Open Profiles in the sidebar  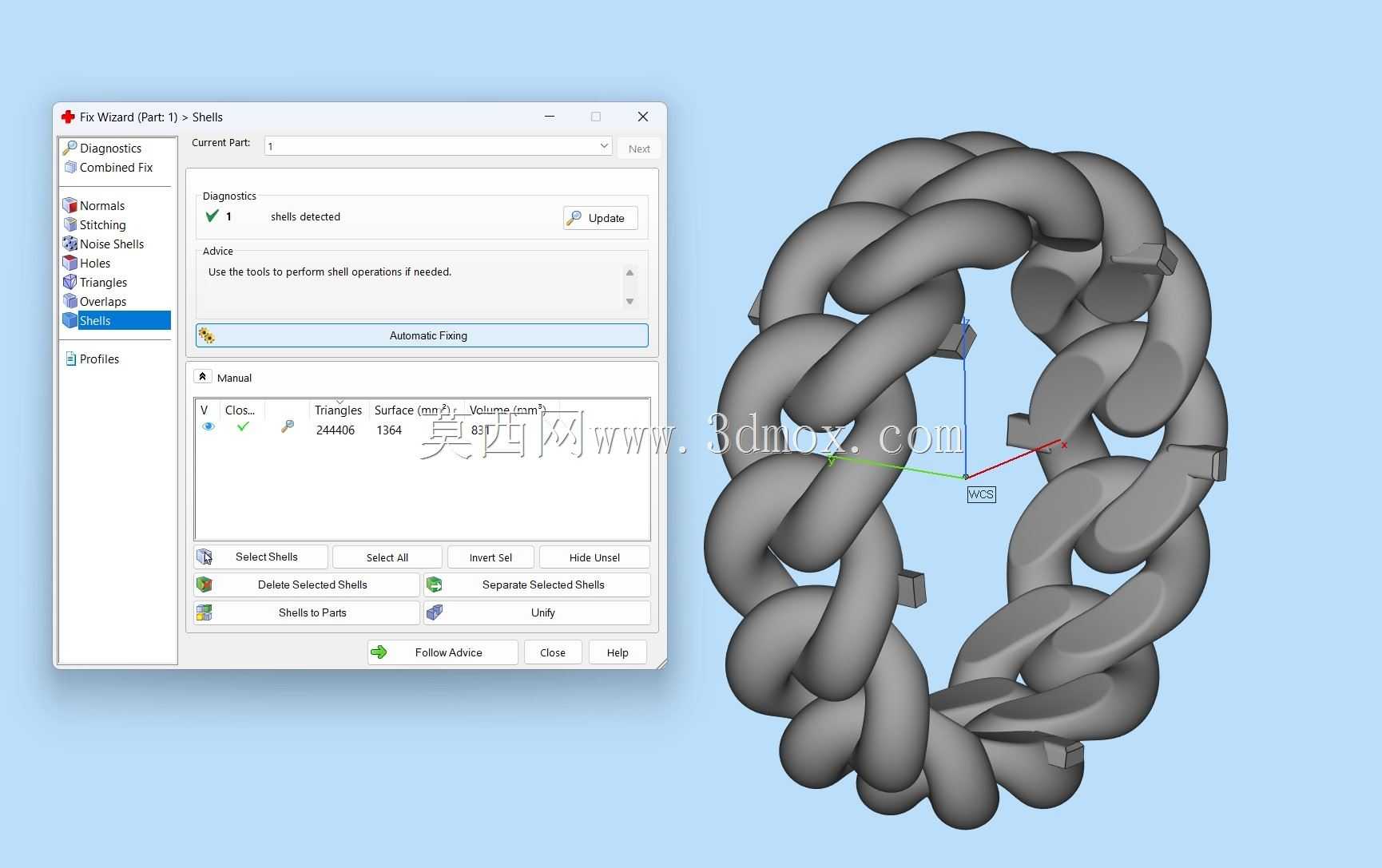coord(99,359)
